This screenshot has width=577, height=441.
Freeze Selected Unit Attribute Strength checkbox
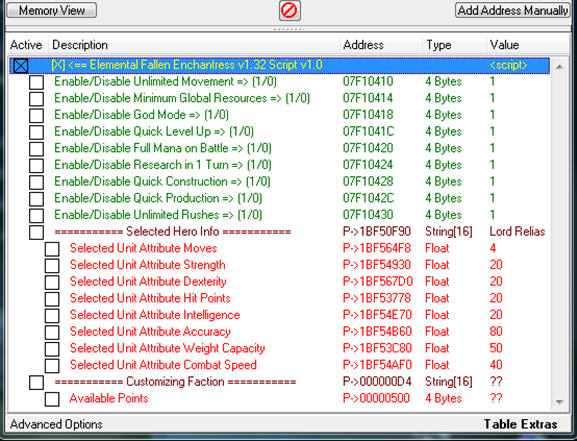(52, 266)
